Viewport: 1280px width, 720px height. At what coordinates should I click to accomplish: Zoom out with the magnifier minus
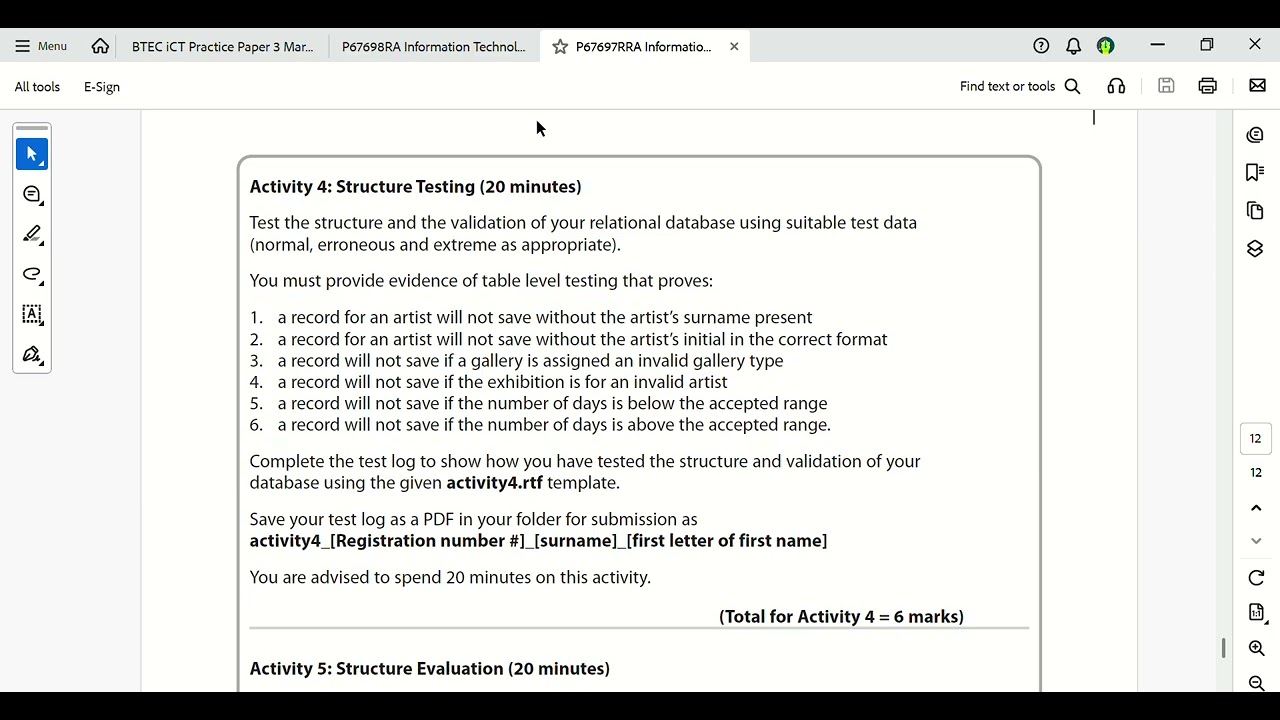click(x=1256, y=683)
